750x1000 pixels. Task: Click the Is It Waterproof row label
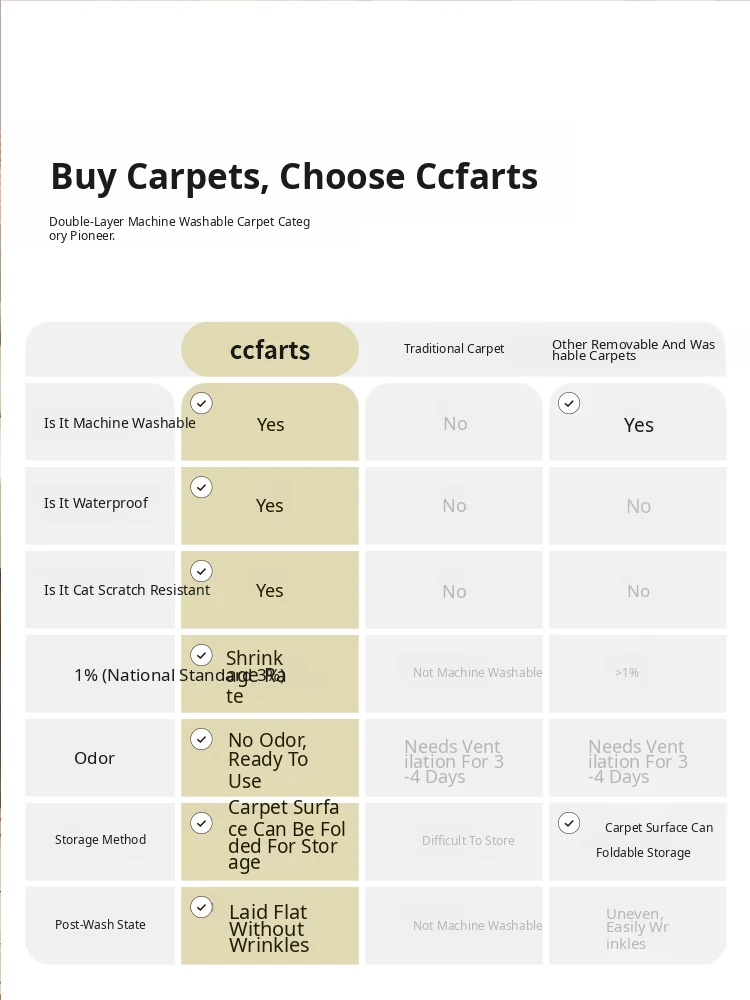point(96,503)
